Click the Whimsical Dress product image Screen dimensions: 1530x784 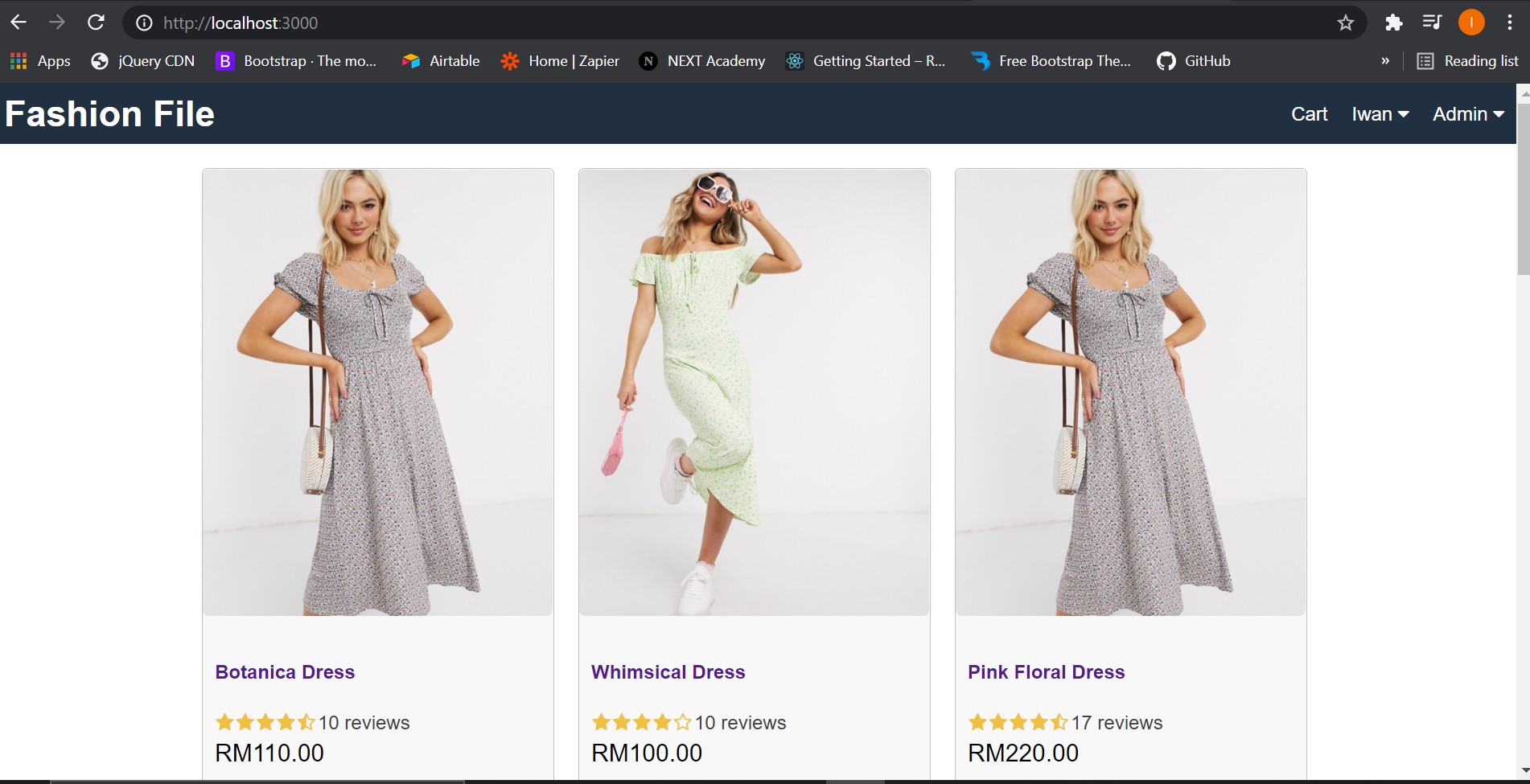tap(754, 392)
